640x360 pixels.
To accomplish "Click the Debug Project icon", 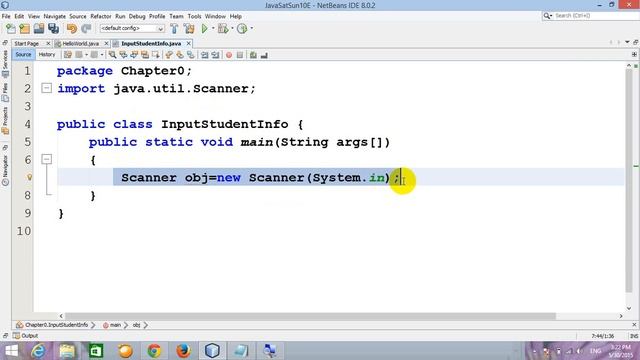I will [x=223, y=29].
